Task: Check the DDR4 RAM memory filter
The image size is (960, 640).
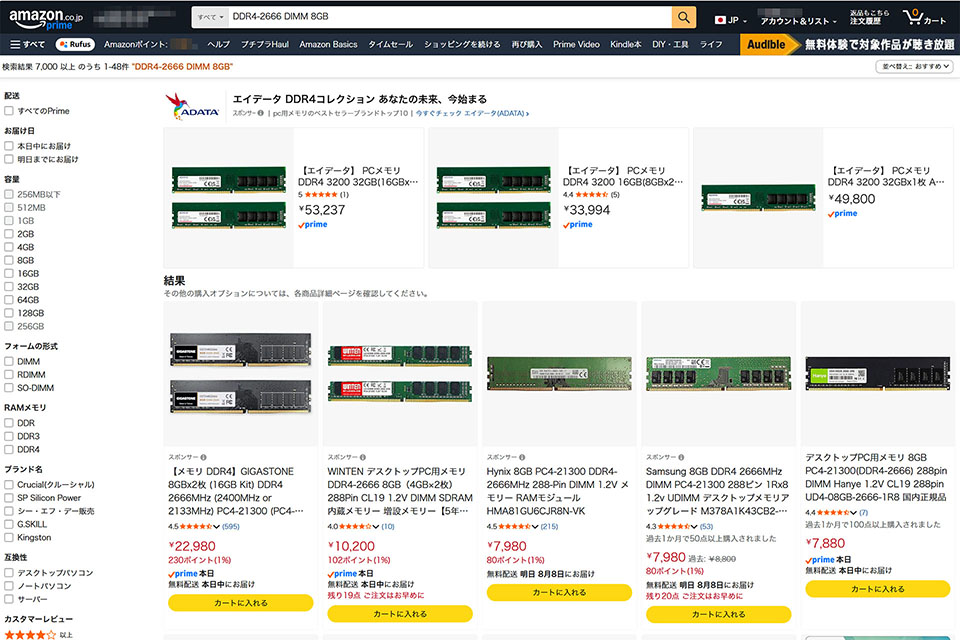Action: click(x=9, y=450)
